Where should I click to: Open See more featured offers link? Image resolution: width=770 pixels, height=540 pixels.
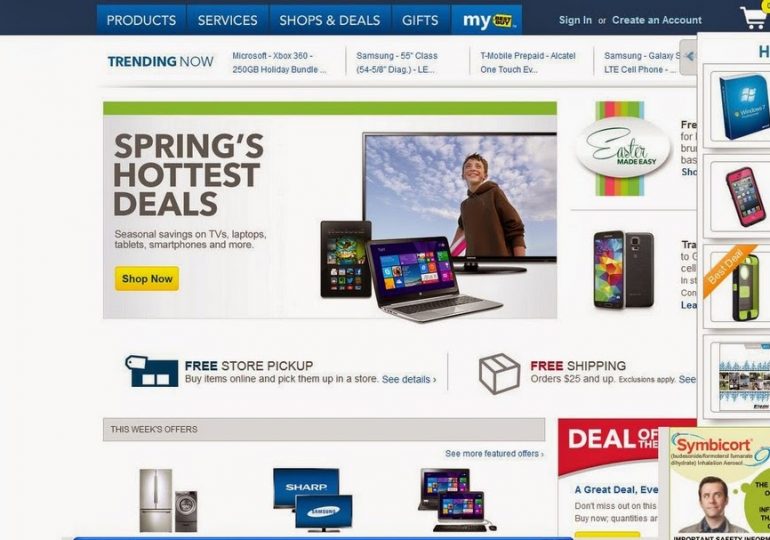[x=494, y=454]
